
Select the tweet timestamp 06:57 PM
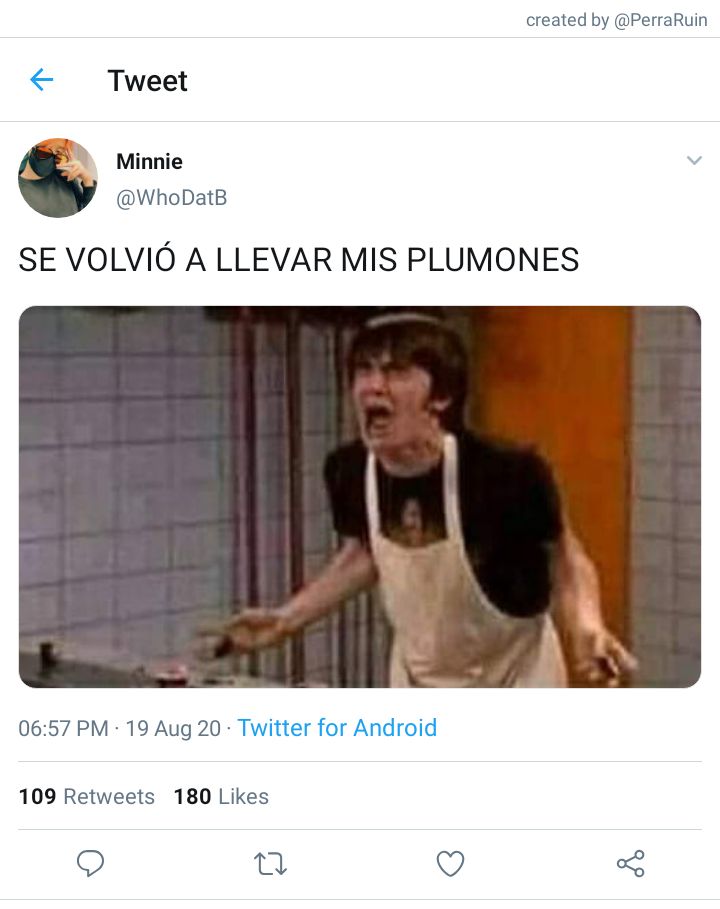click(x=63, y=728)
